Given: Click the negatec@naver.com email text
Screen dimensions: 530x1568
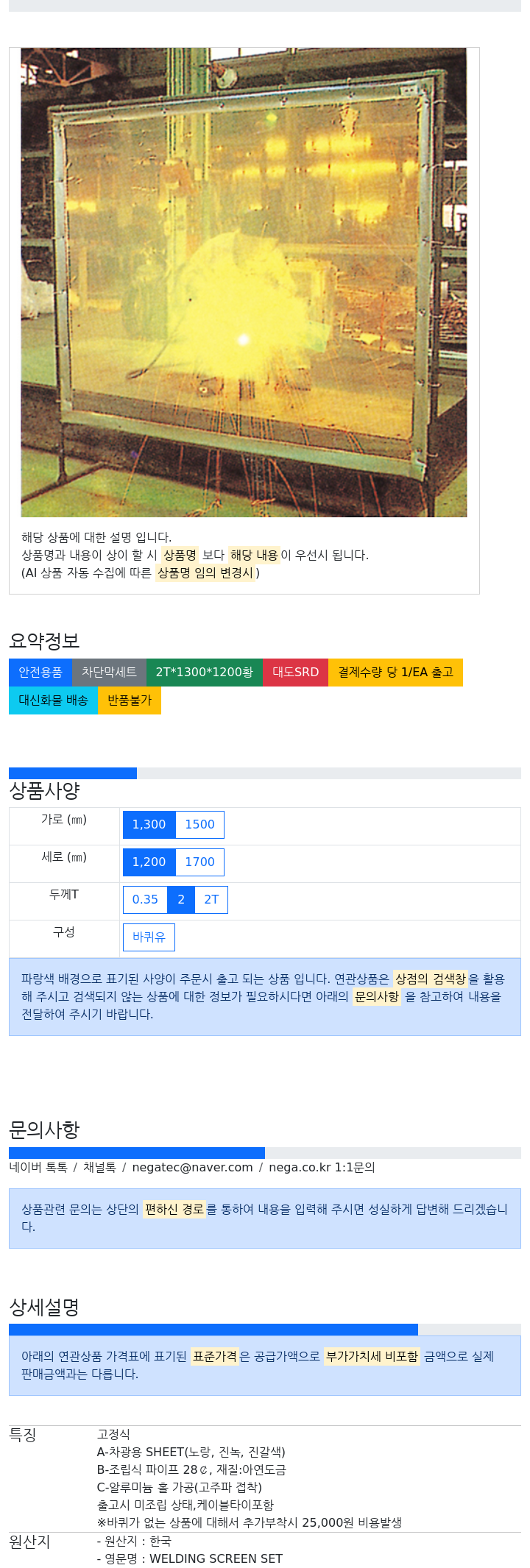Looking at the screenshot, I should (x=193, y=1168).
